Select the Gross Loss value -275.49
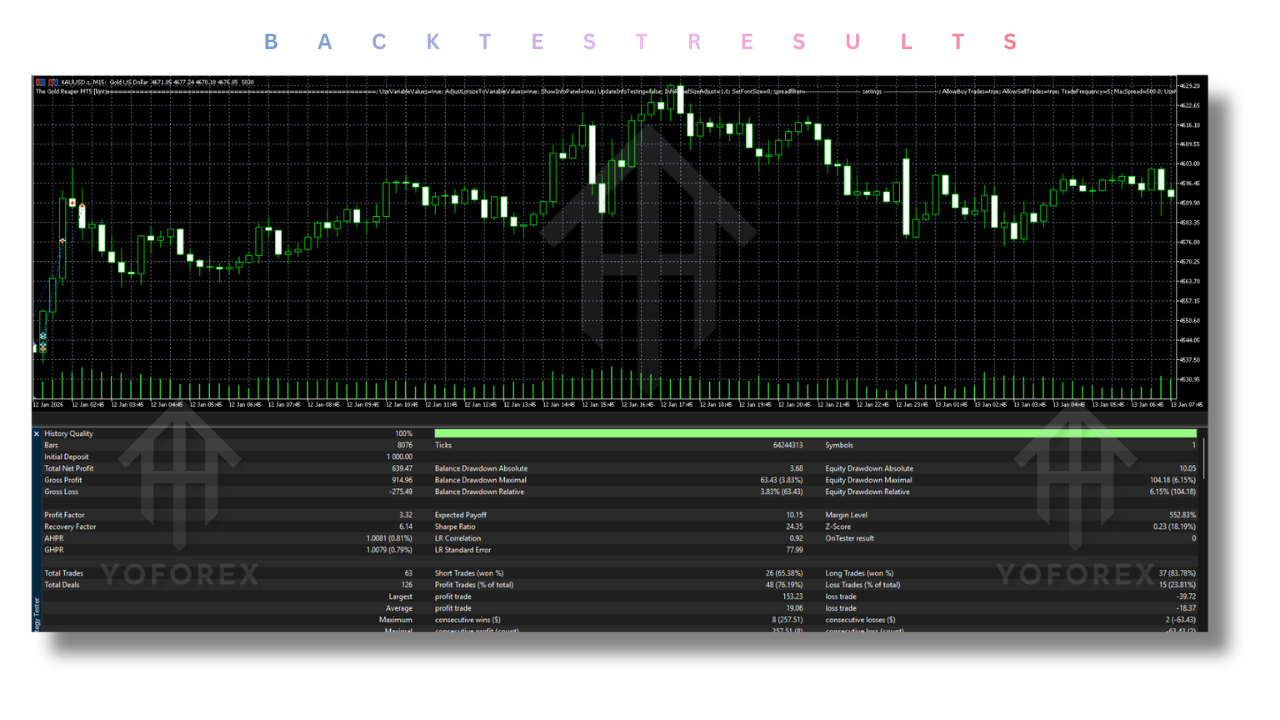1280x720 pixels. pos(401,492)
